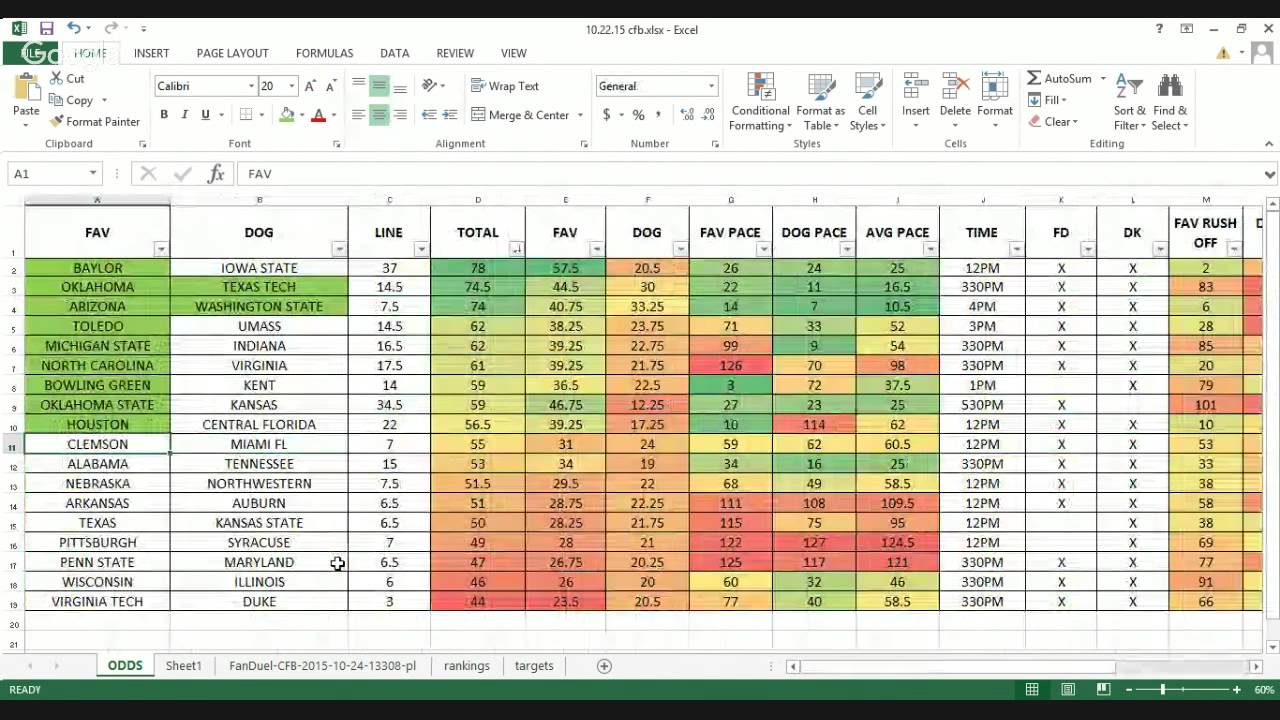
Task: Open filter dropdown for DOG team column
Action: click(x=339, y=249)
